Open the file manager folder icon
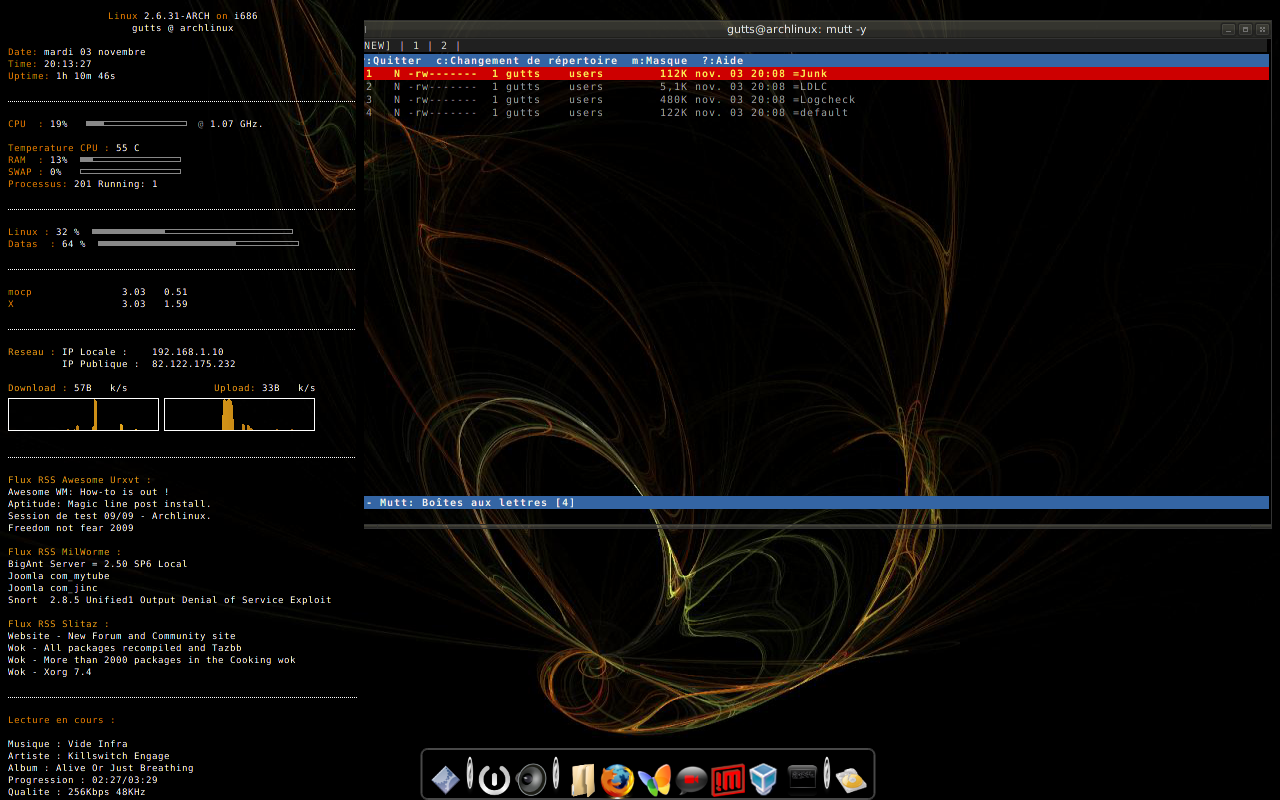 point(582,780)
